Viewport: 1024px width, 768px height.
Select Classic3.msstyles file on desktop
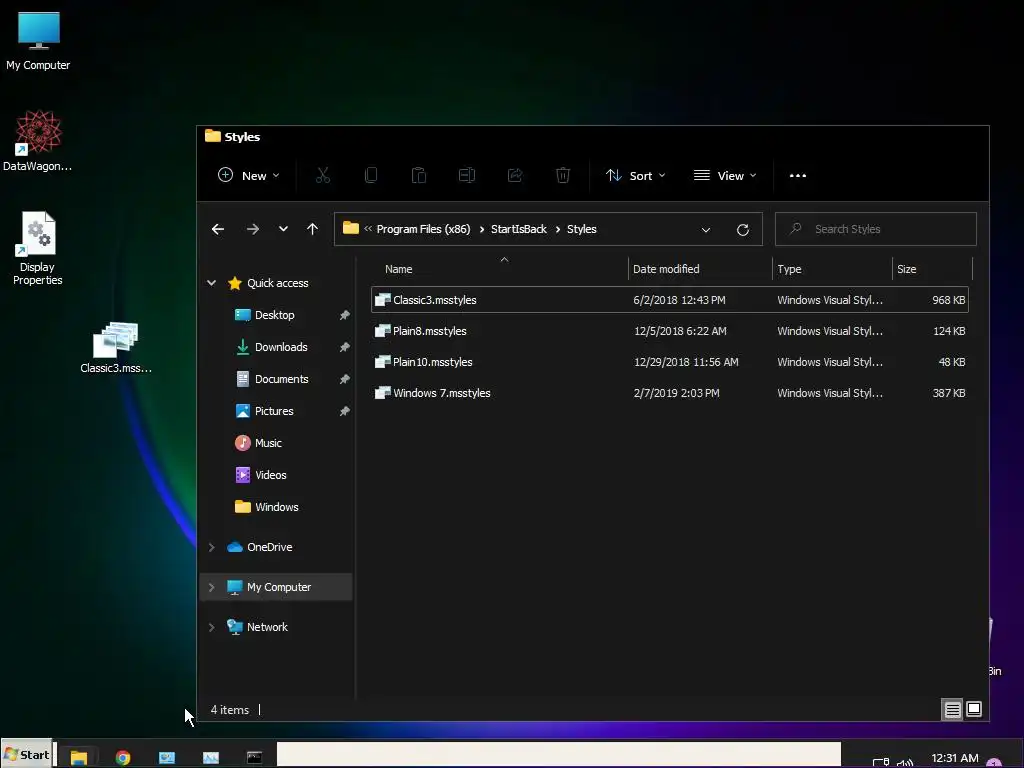[x=116, y=347]
